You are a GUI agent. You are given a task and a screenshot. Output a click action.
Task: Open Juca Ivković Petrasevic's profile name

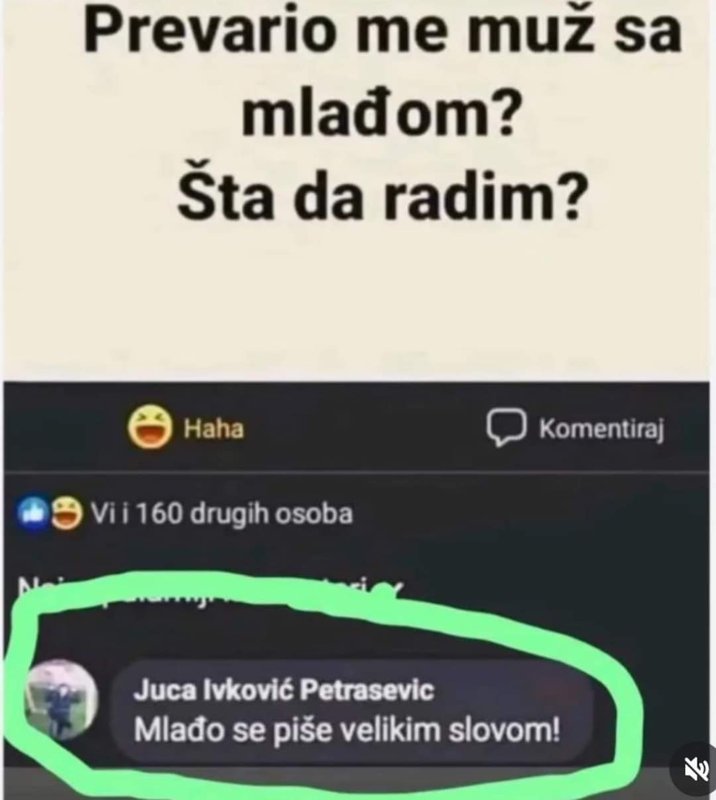click(284, 691)
